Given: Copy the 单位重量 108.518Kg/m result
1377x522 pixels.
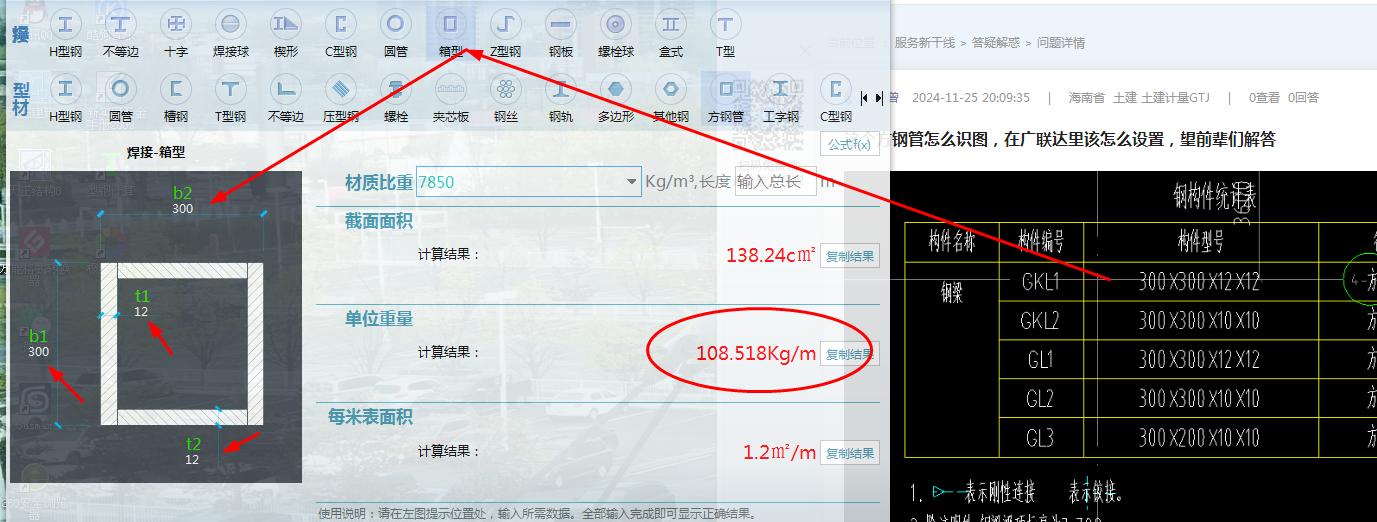Looking at the screenshot, I should [850, 354].
